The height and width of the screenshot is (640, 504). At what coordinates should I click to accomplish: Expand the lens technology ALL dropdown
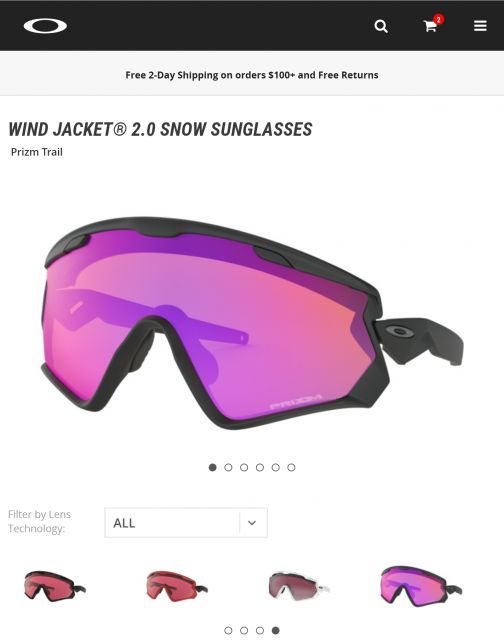point(186,522)
